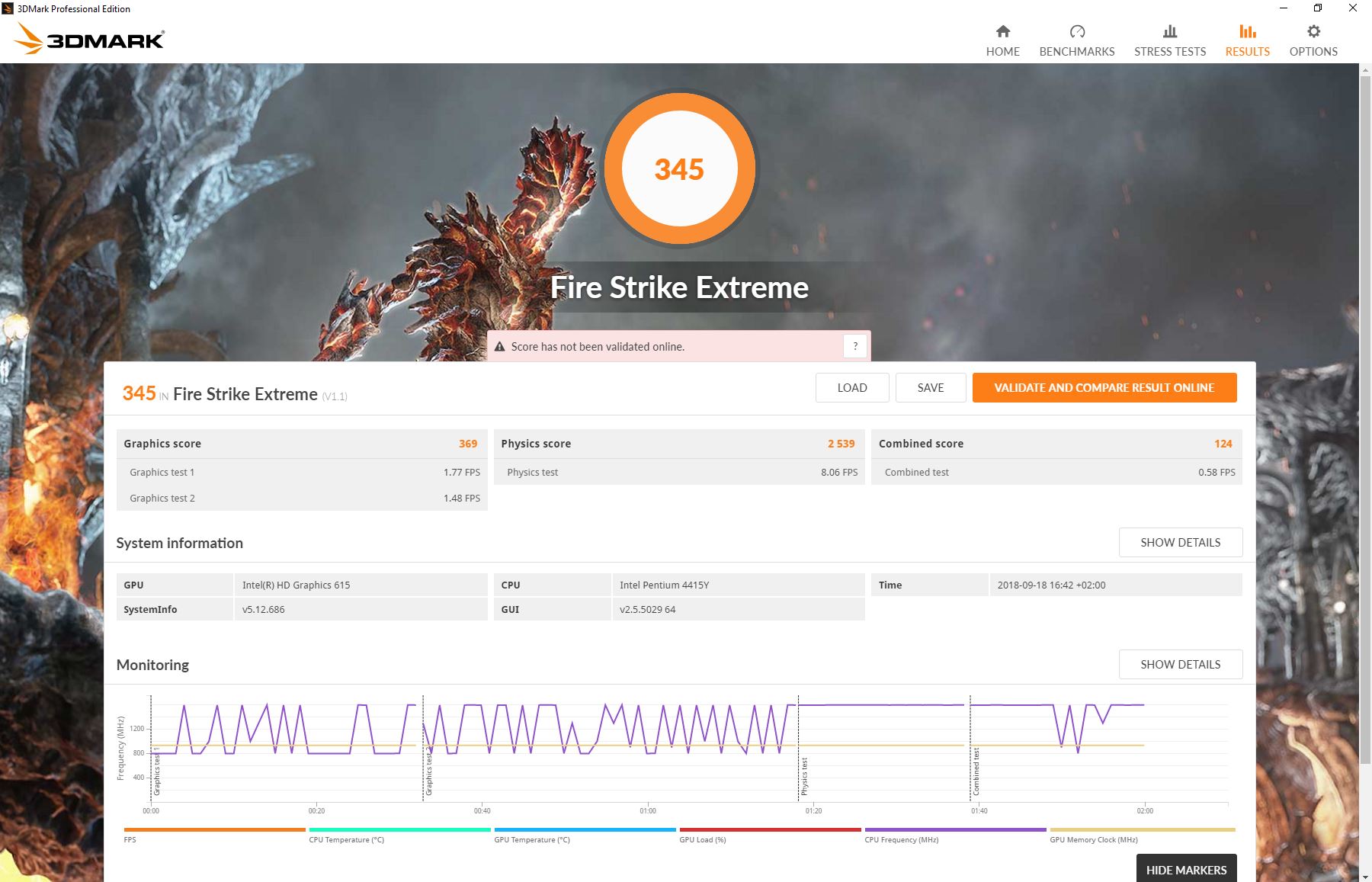Screen dimensions: 1372x882
Task: Click the LOAD button
Action: pyautogui.click(x=852, y=387)
